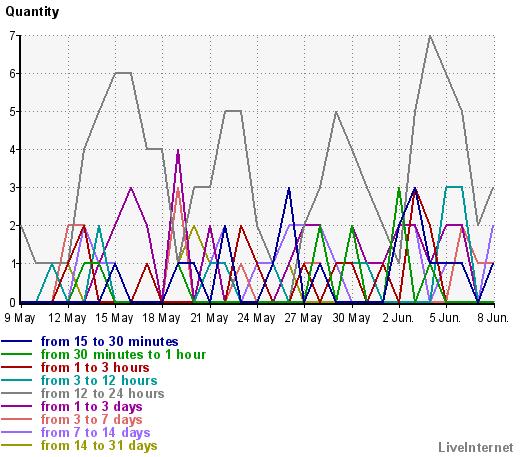Click the y-axis value 5
The image size is (520, 457).
click(x=13, y=111)
